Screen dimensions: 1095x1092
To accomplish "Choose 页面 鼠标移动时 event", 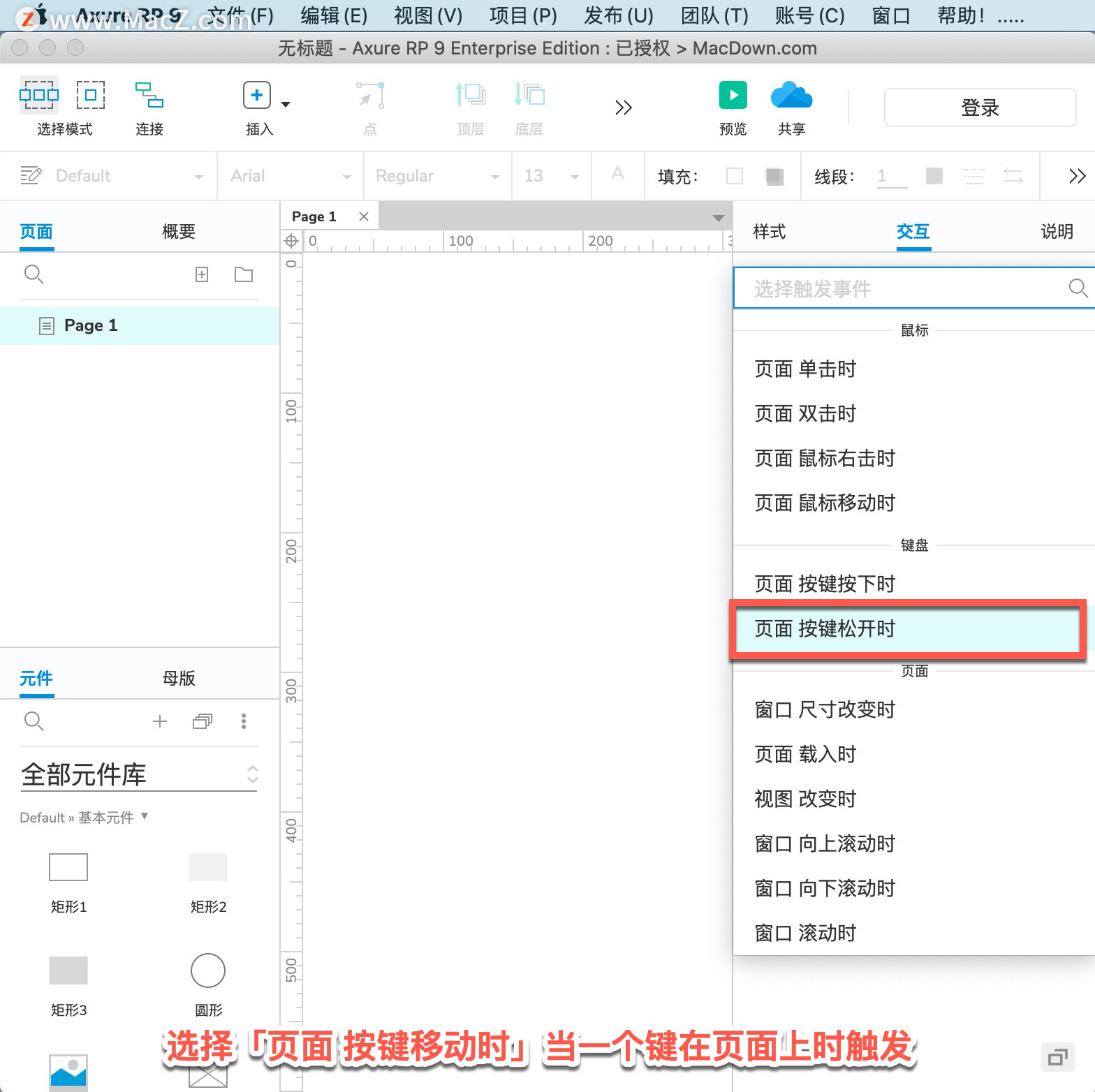I will (914, 503).
